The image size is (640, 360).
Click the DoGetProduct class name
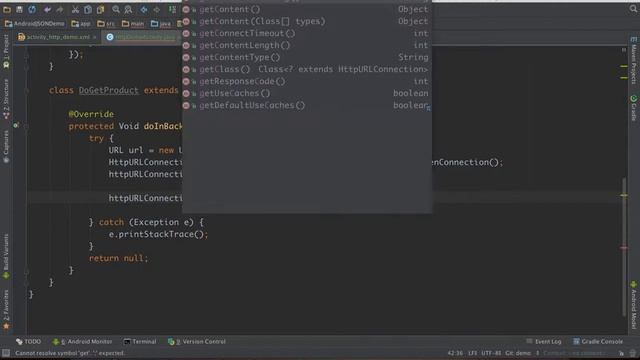pos(109,90)
